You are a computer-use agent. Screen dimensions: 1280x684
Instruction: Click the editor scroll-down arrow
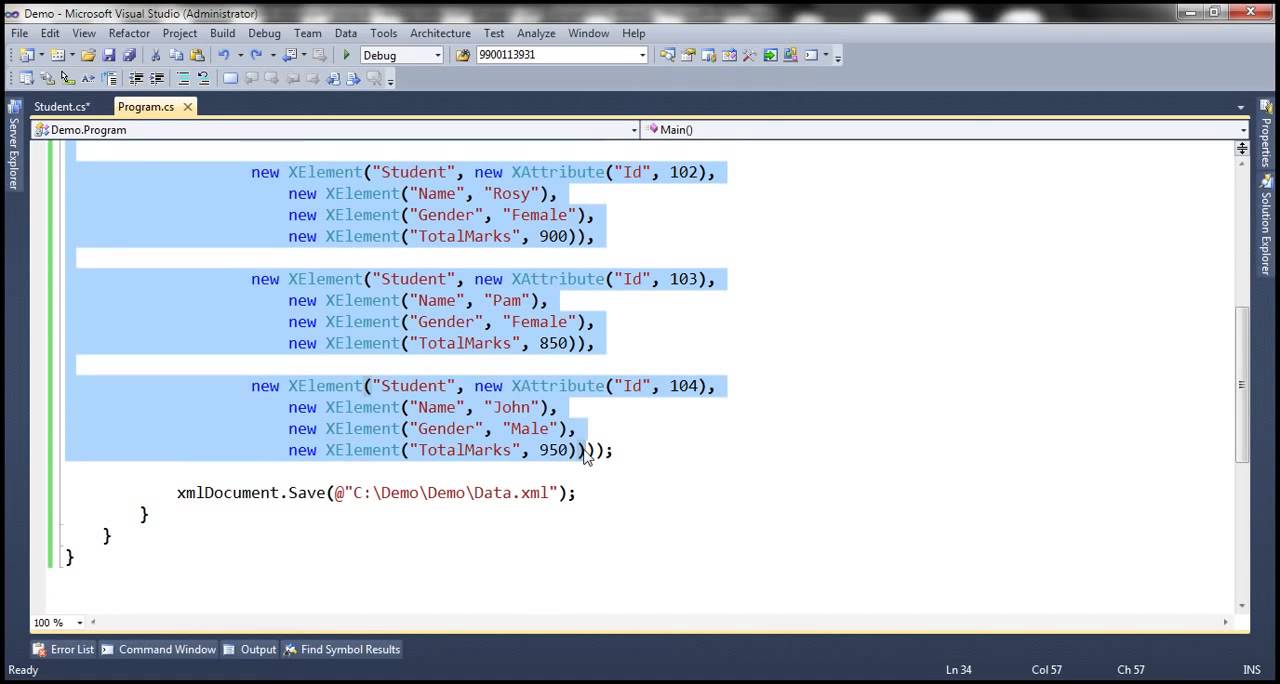pyautogui.click(x=1242, y=605)
